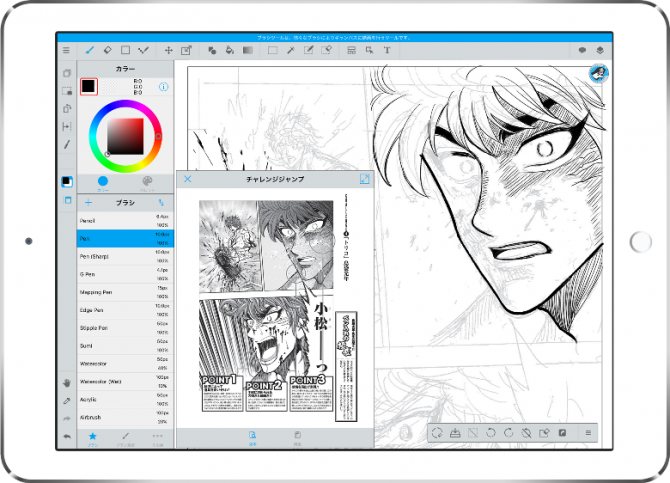Tap the user avatar on canvas
Image resolution: width=670 pixels, height=483 pixels.
(598, 73)
